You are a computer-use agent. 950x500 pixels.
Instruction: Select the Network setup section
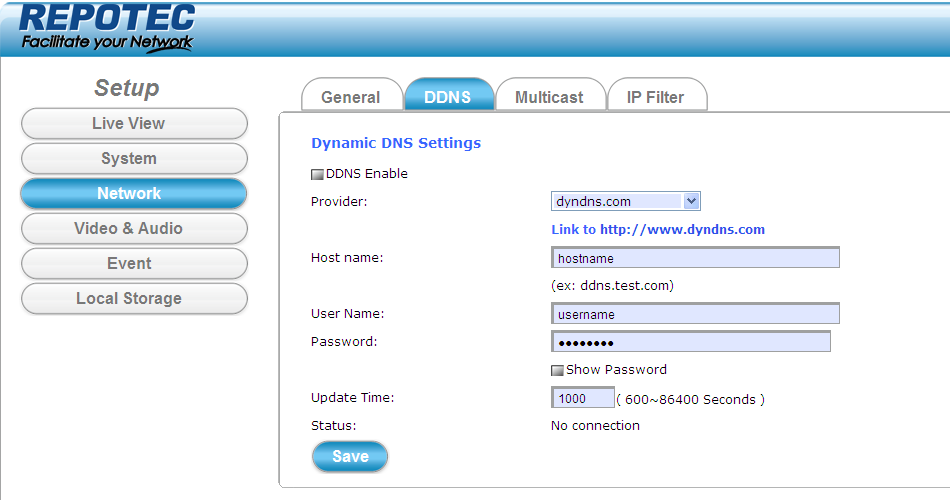(x=133, y=194)
